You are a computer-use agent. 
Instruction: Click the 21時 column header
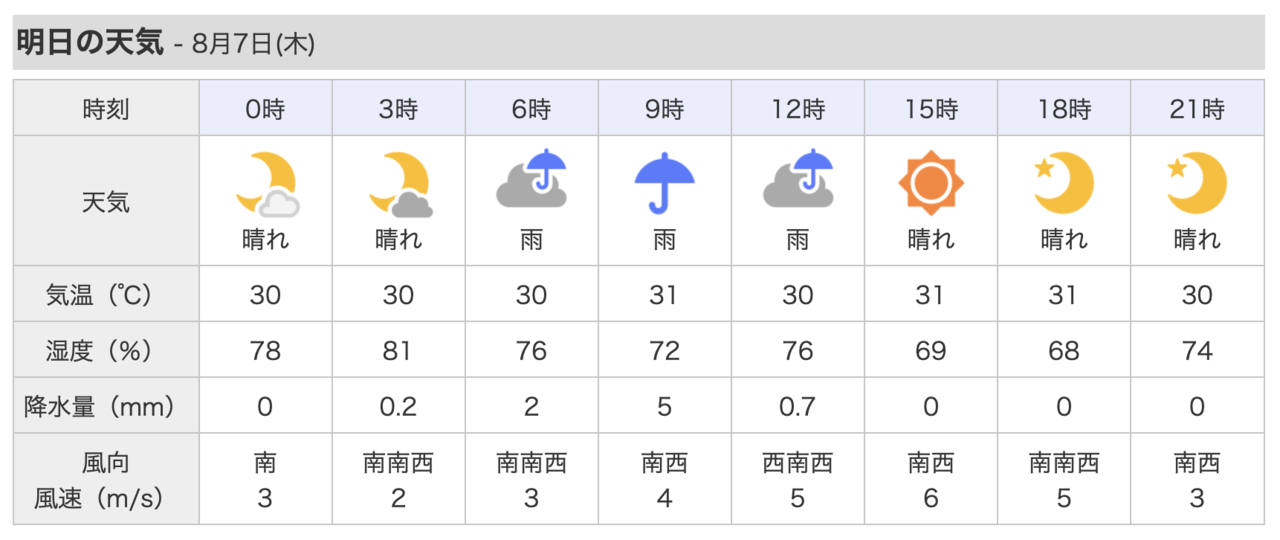pyautogui.click(x=1197, y=109)
